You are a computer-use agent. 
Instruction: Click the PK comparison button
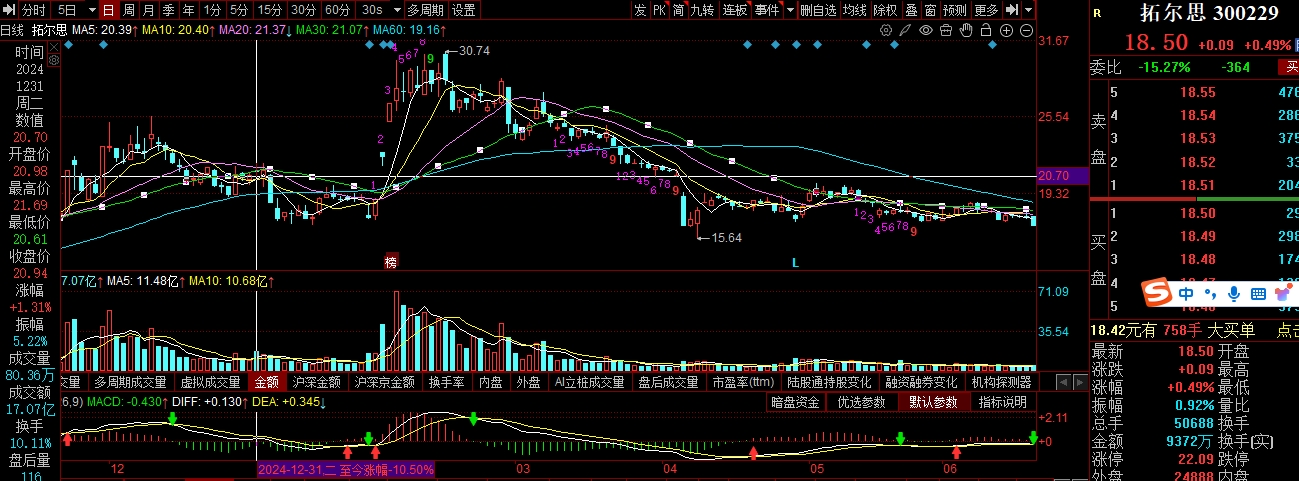pyautogui.click(x=659, y=10)
